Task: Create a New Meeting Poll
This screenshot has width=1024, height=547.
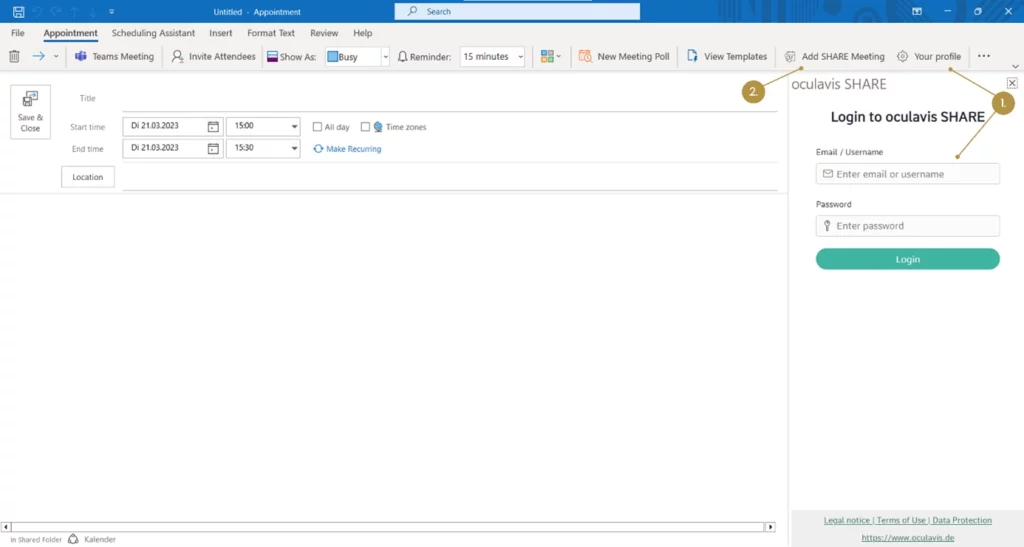Action: coord(624,56)
